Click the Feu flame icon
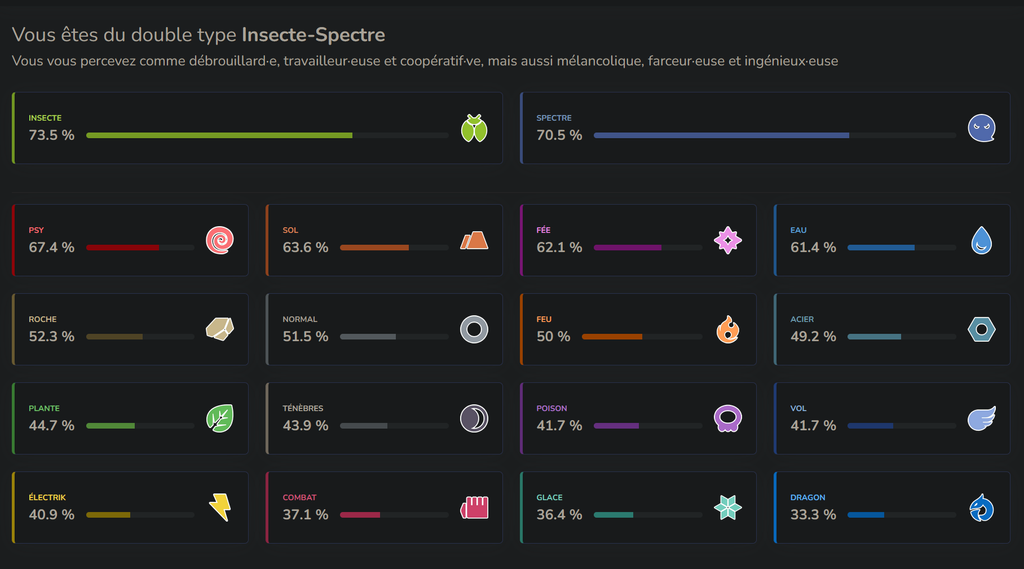Viewport: 1024px width, 569px height. pos(728,329)
